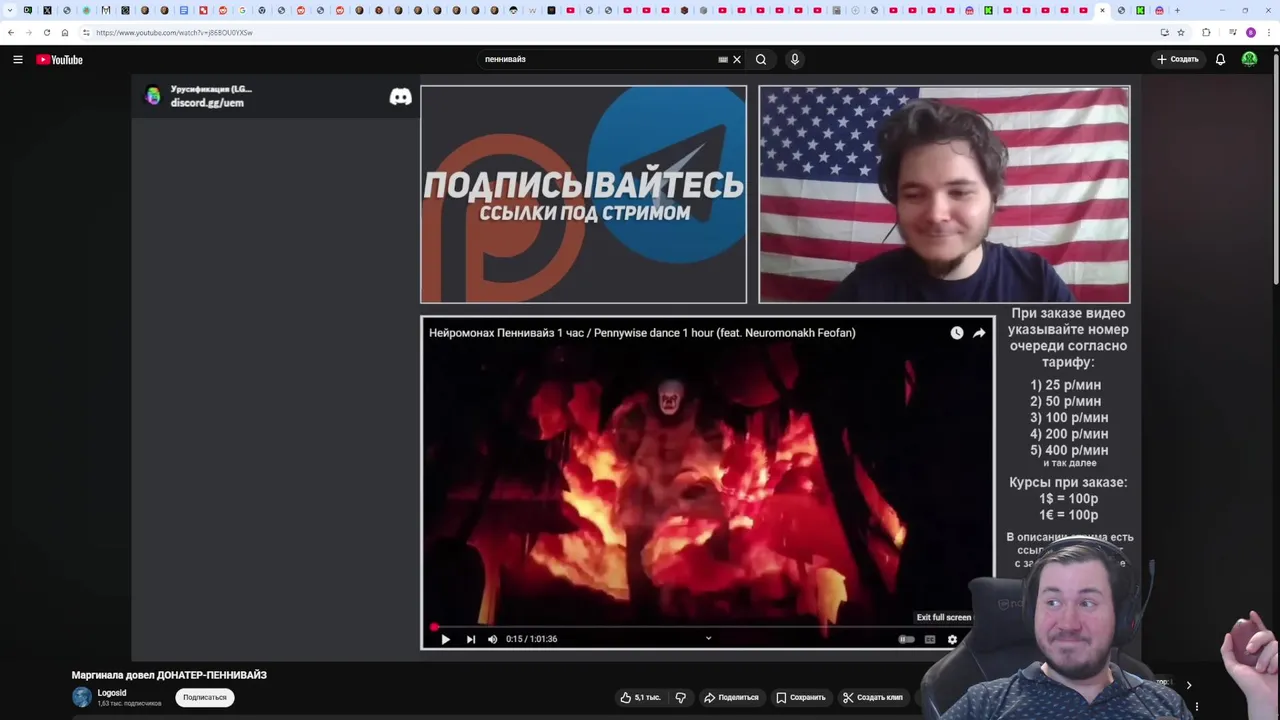Open the Создать create menu

pos(1177,59)
